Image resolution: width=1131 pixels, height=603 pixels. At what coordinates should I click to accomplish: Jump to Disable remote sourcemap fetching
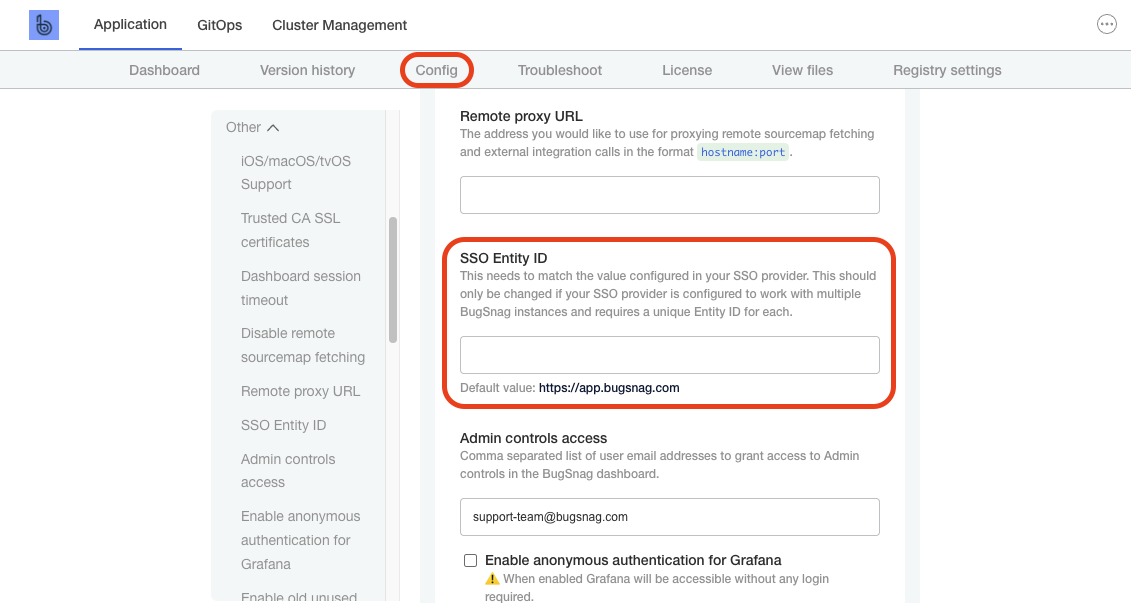pos(303,345)
